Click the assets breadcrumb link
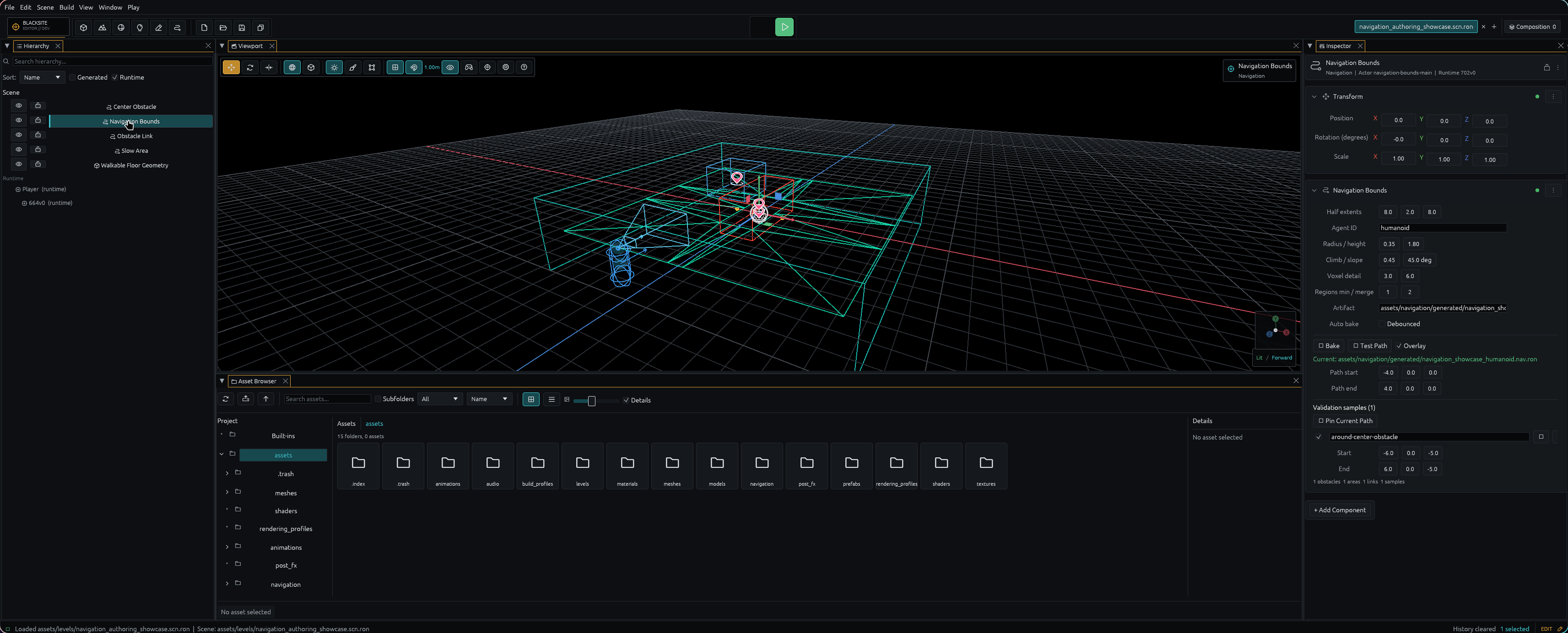This screenshot has height=633, width=1568. [374, 424]
